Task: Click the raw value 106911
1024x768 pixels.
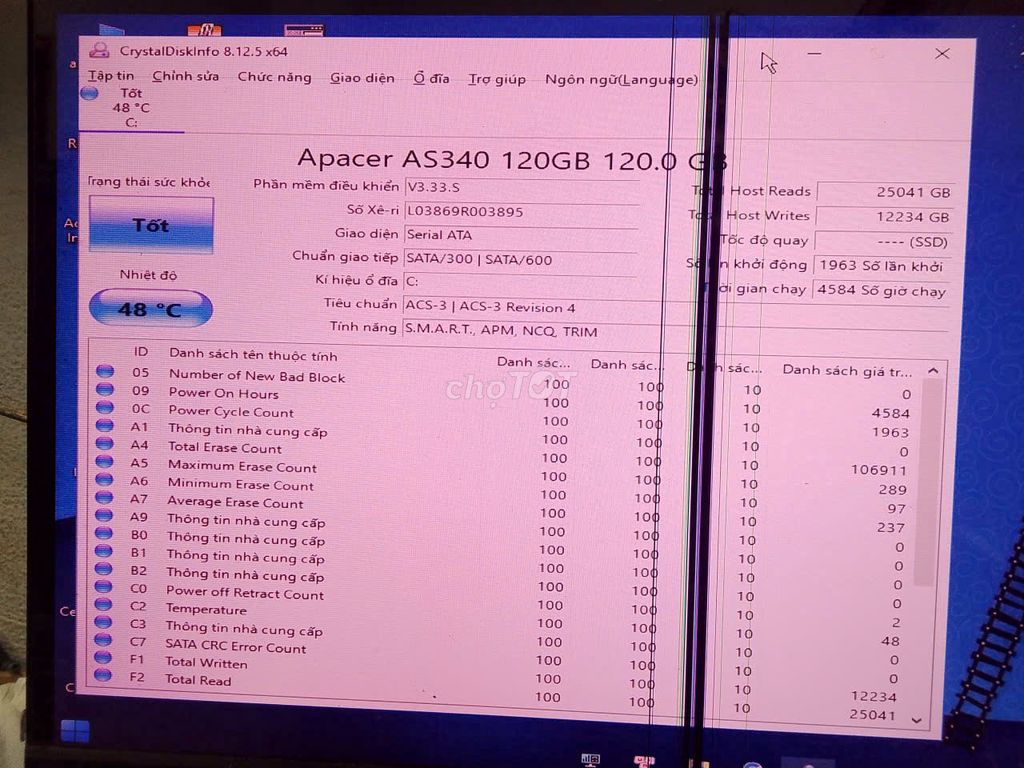Action: point(878,470)
